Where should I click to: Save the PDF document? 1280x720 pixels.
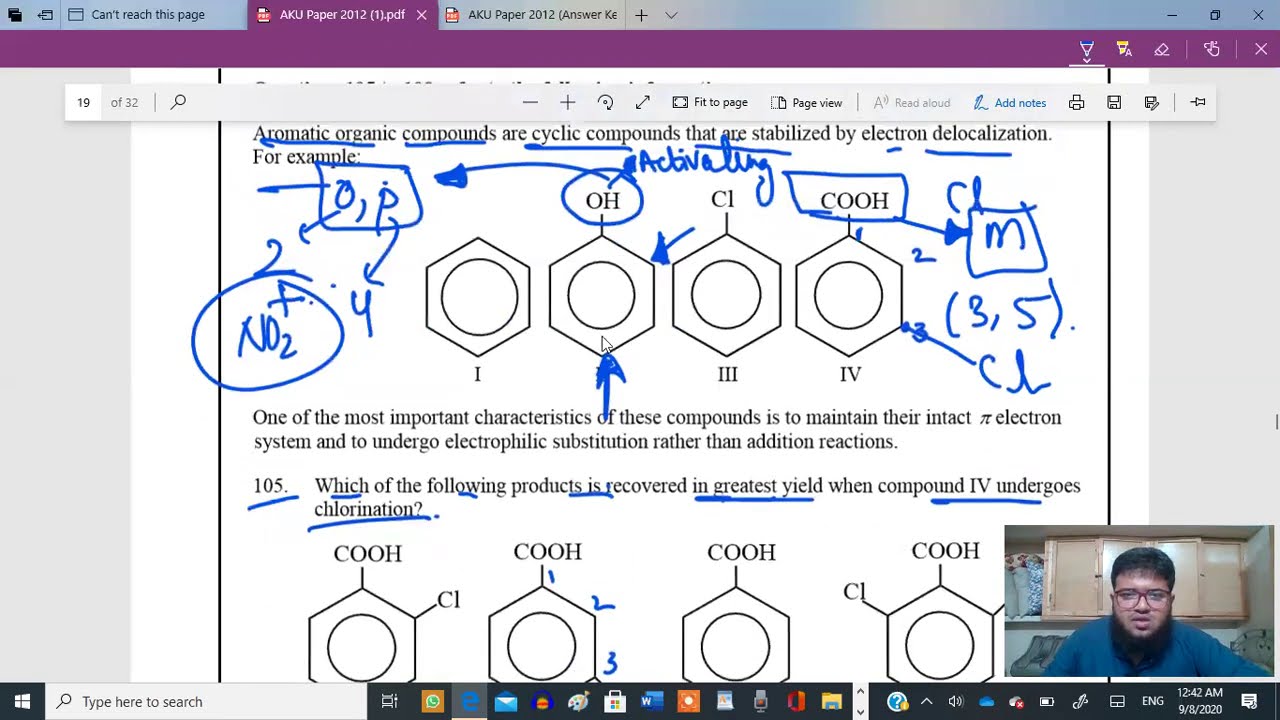(1114, 102)
